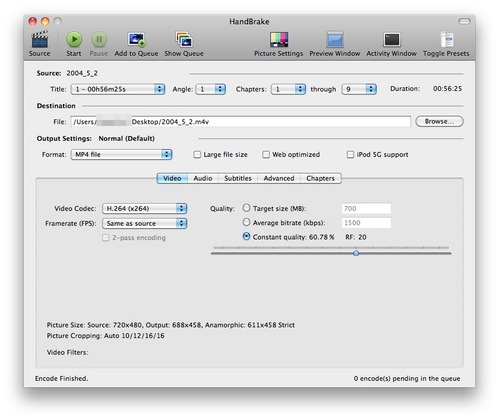
Task: Enable the Web optimized checkbox
Action: (x=266, y=154)
